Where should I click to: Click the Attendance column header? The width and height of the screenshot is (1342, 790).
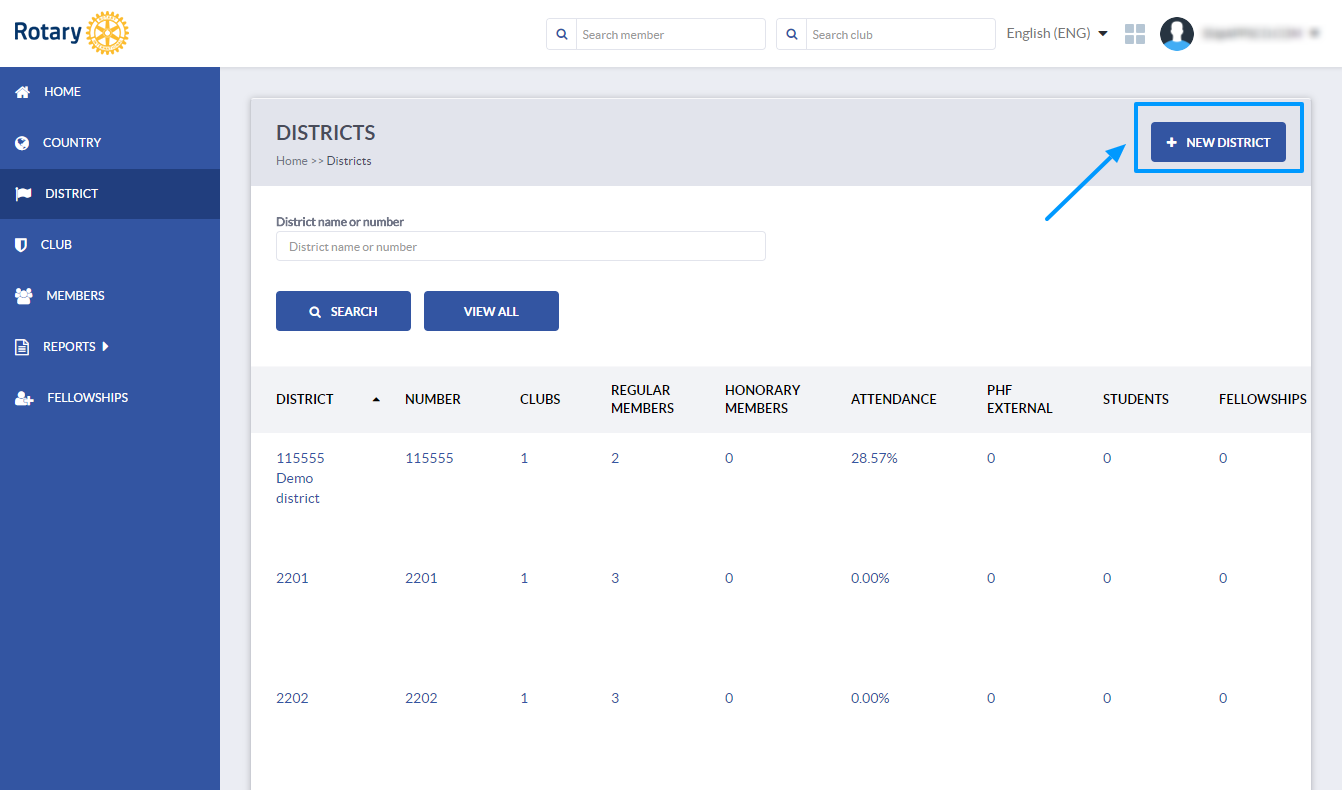point(894,399)
